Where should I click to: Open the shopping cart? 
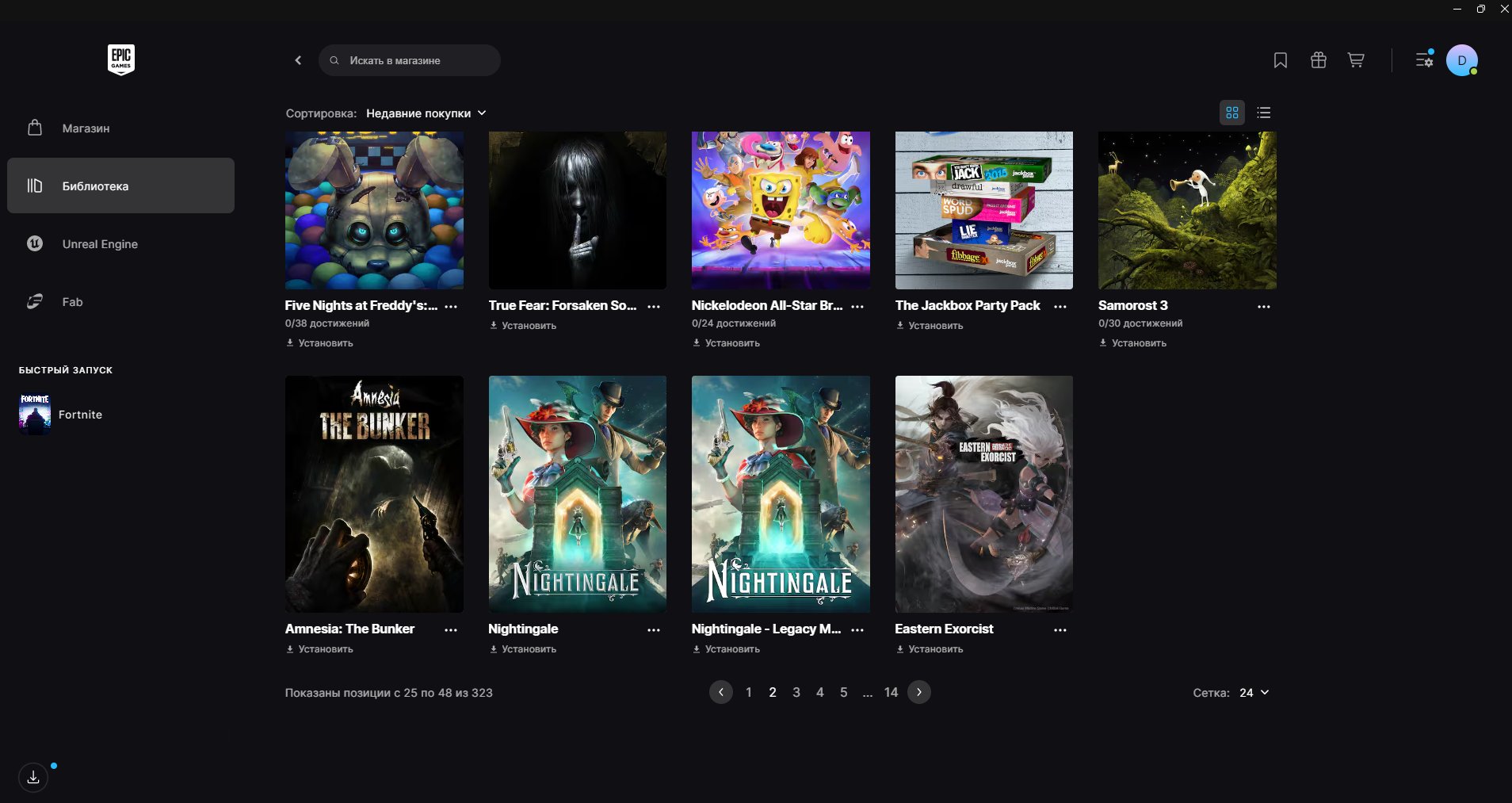click(1356, 60)
